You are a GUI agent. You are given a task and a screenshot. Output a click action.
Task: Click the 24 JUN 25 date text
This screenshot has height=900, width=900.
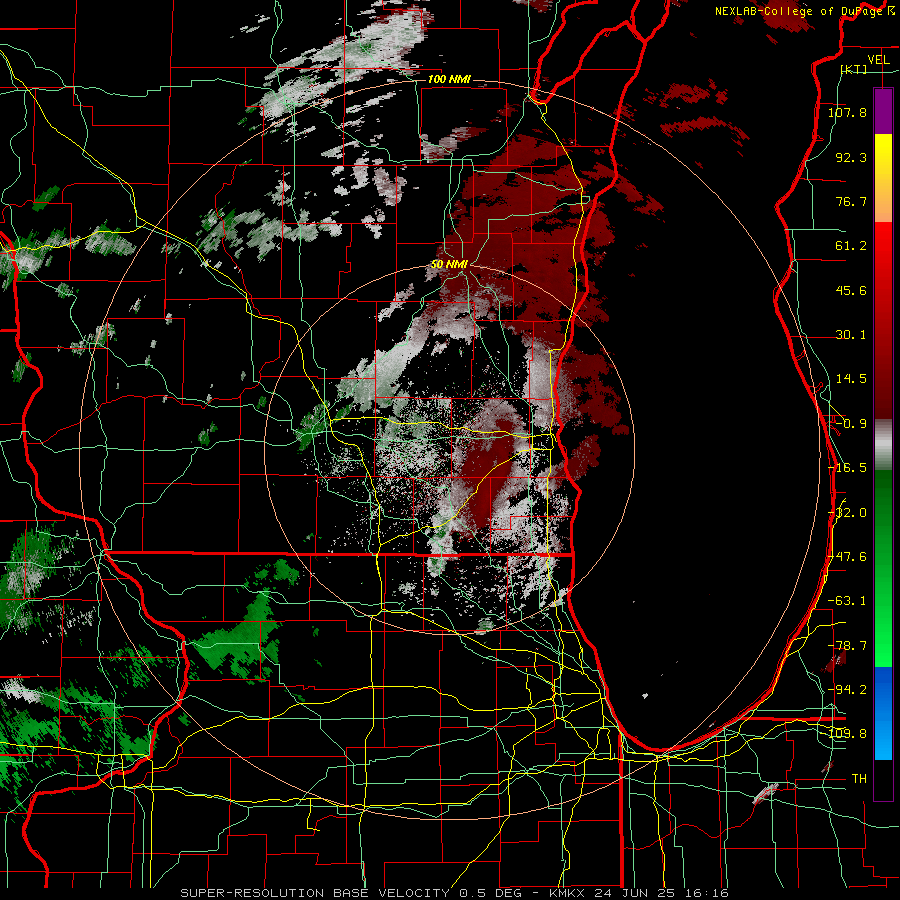[633, 893]
